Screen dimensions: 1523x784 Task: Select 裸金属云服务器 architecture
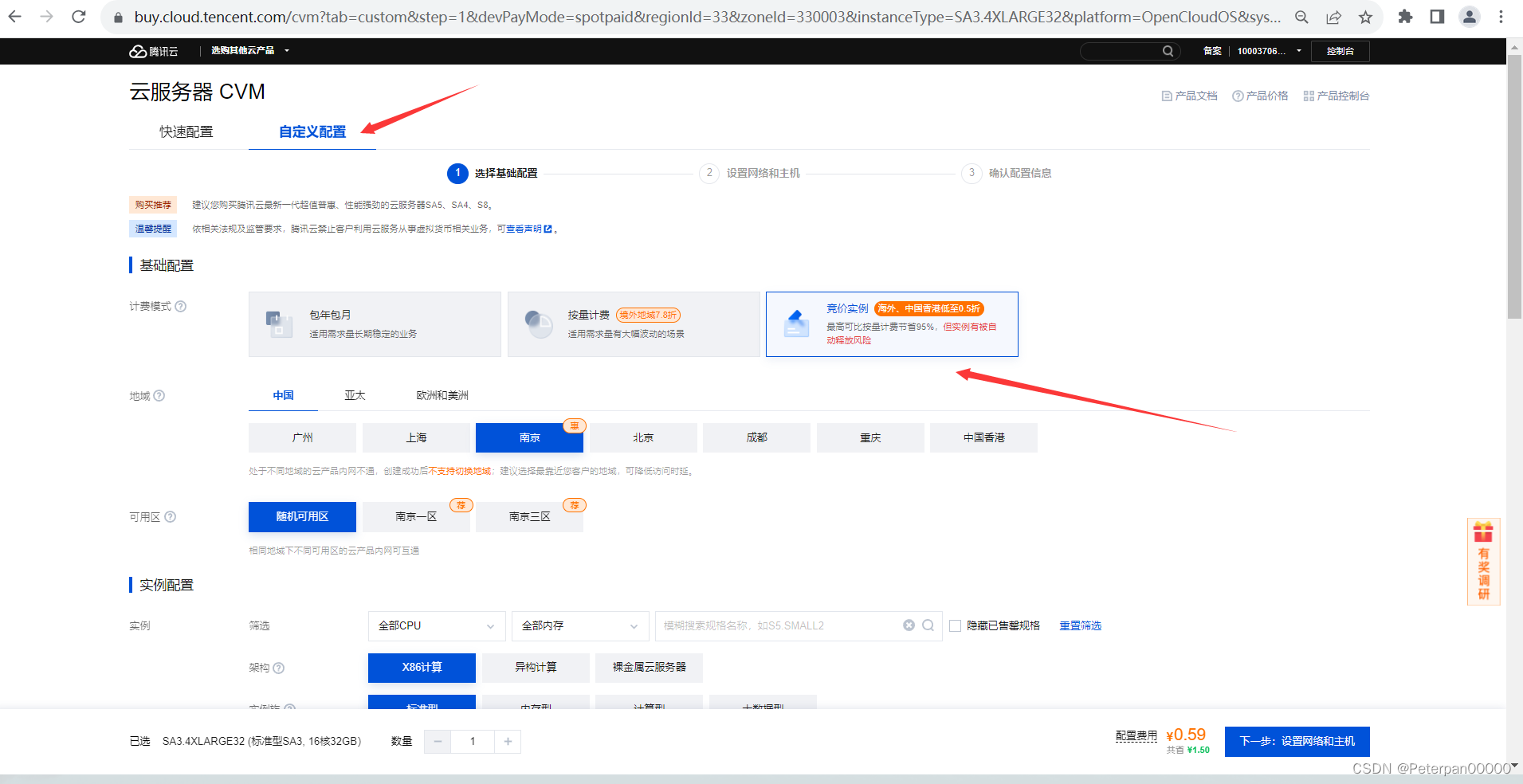coord(649,668)
